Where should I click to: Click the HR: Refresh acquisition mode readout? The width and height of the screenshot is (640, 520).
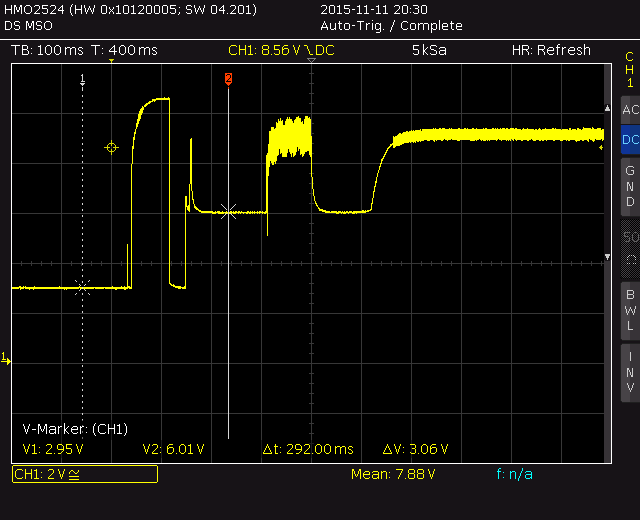551,50
